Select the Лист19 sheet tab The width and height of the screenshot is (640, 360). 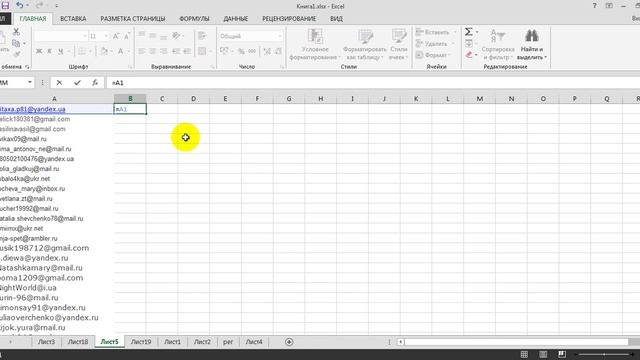[141, 342]
